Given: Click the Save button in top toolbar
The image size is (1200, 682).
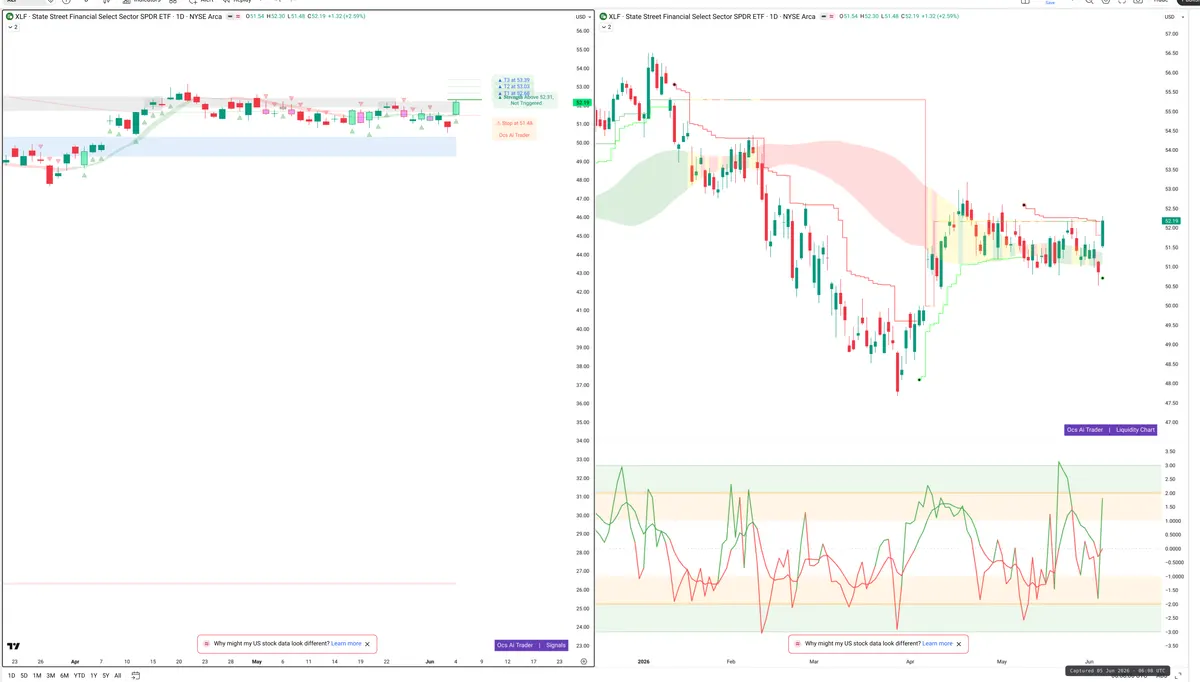Looking at the screenshot, I should click(1050, 3).
